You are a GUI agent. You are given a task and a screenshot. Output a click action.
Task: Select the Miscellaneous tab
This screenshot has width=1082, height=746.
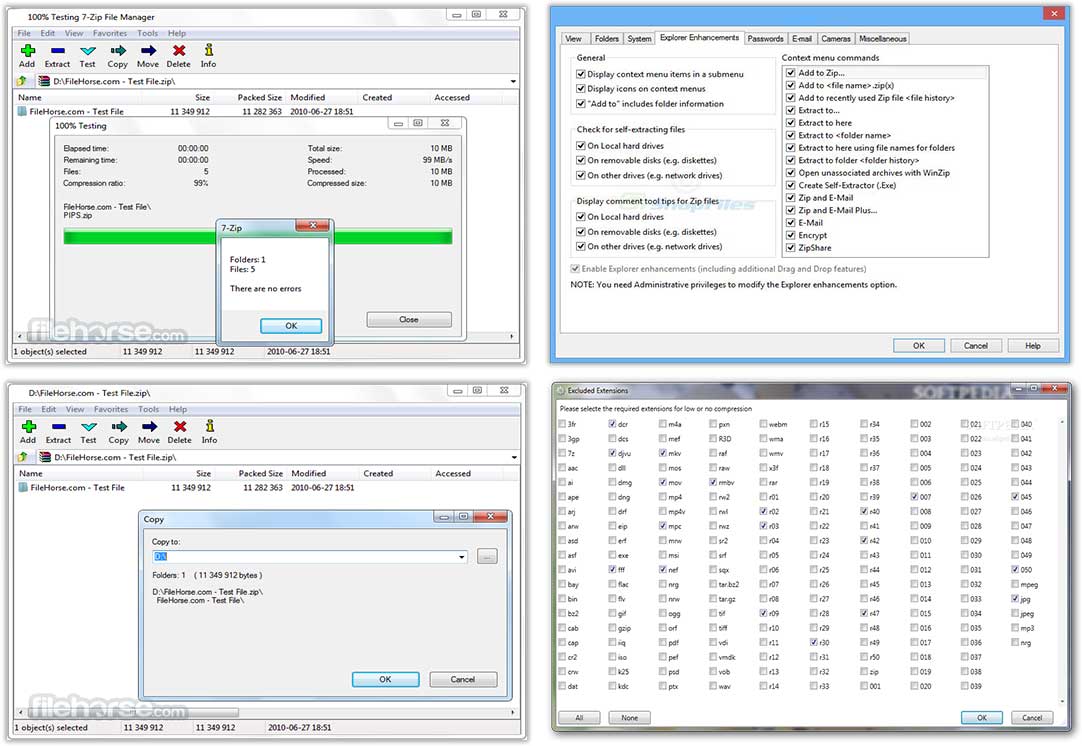pos(883,39)
